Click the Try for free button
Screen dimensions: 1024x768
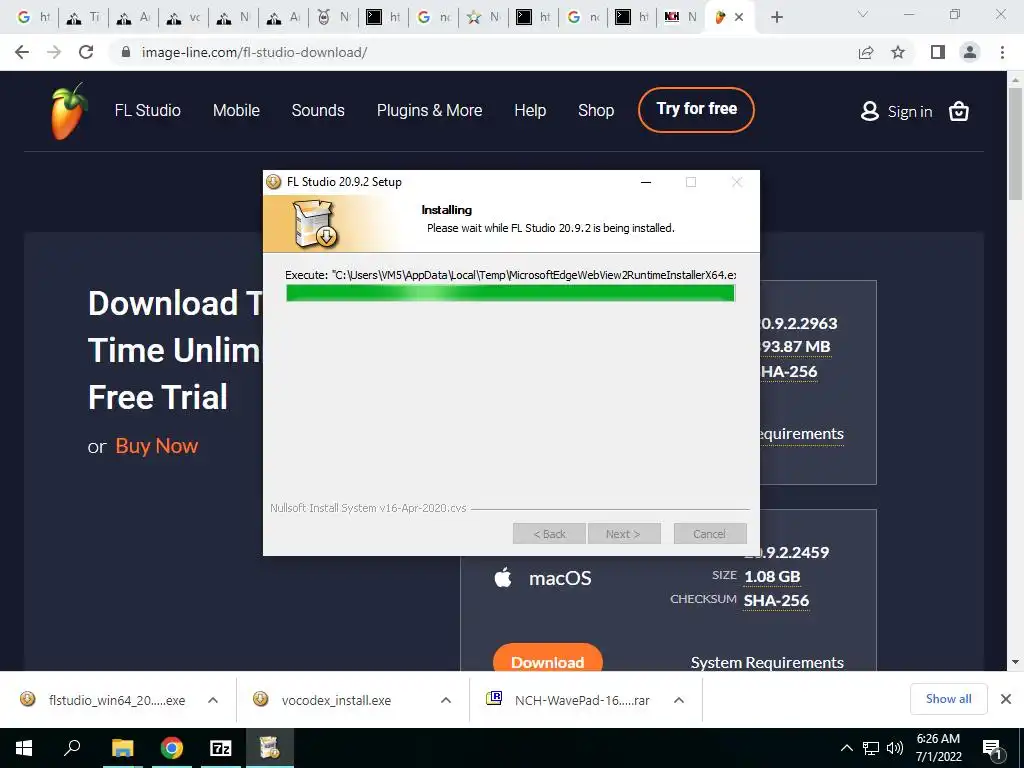click(696, 110)
